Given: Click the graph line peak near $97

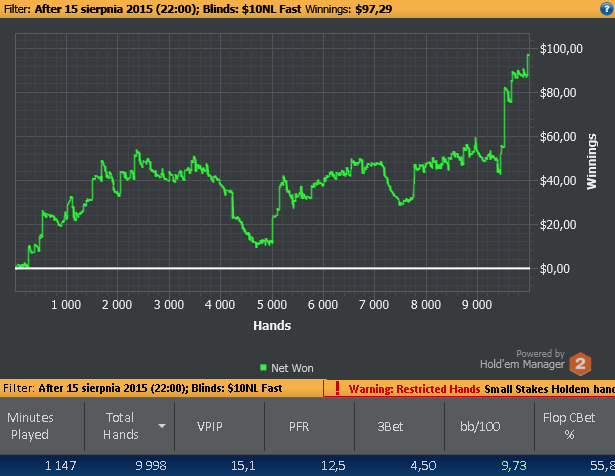Looking at the screenshot, I should coord(528,56).
